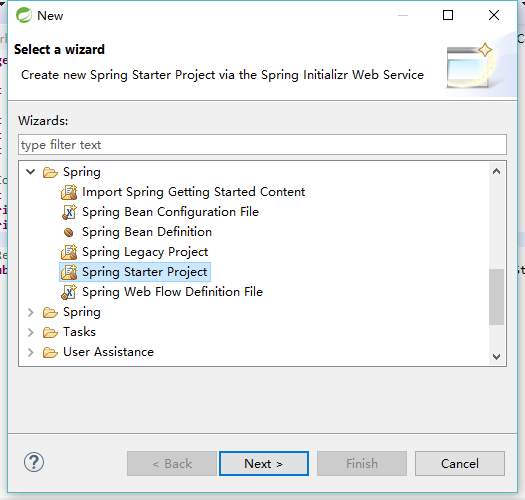Image resolution: width=525 pixels, height=500 pixels.
Task: Collapse the expanded Spring category
Action: (x=30, y=172)
